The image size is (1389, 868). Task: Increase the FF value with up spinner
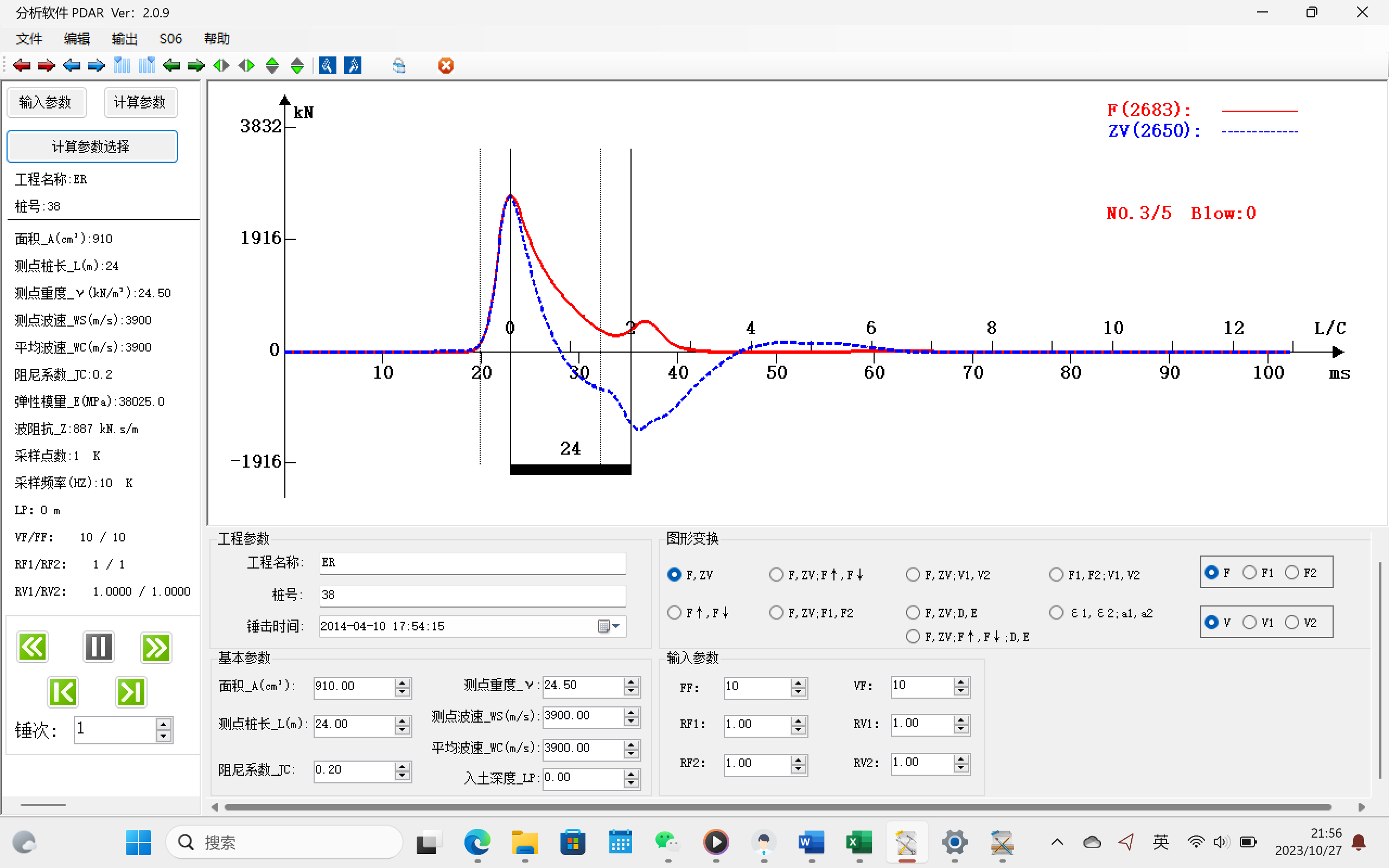[798, 682]
